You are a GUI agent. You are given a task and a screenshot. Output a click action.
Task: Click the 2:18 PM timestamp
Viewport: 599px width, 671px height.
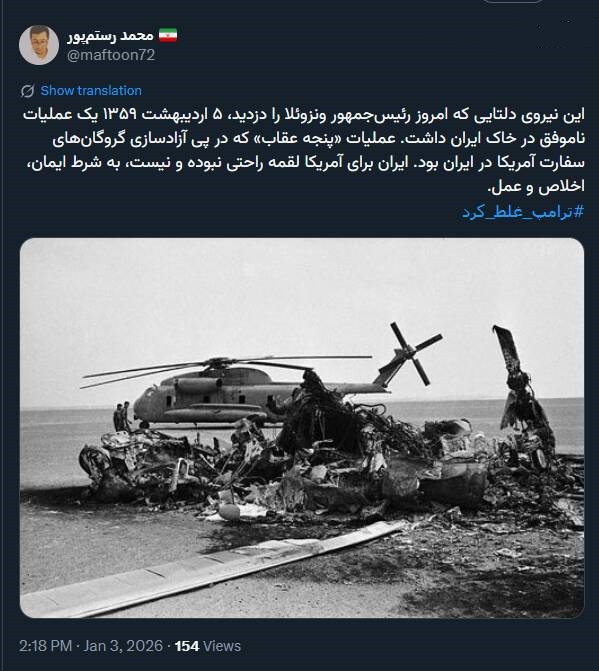tap(45, 646)
